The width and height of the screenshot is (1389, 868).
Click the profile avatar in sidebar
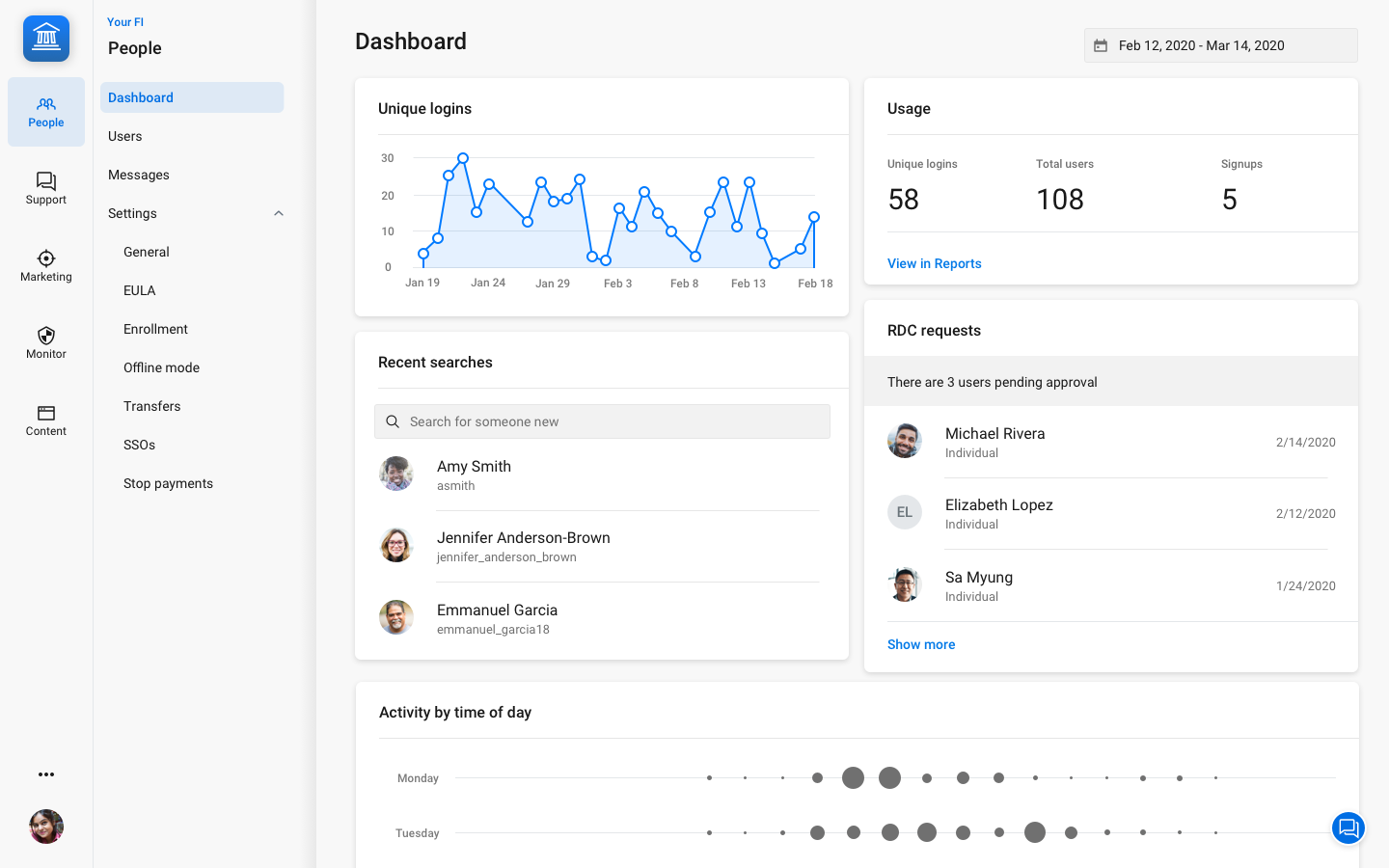click(x=46, y=827)
